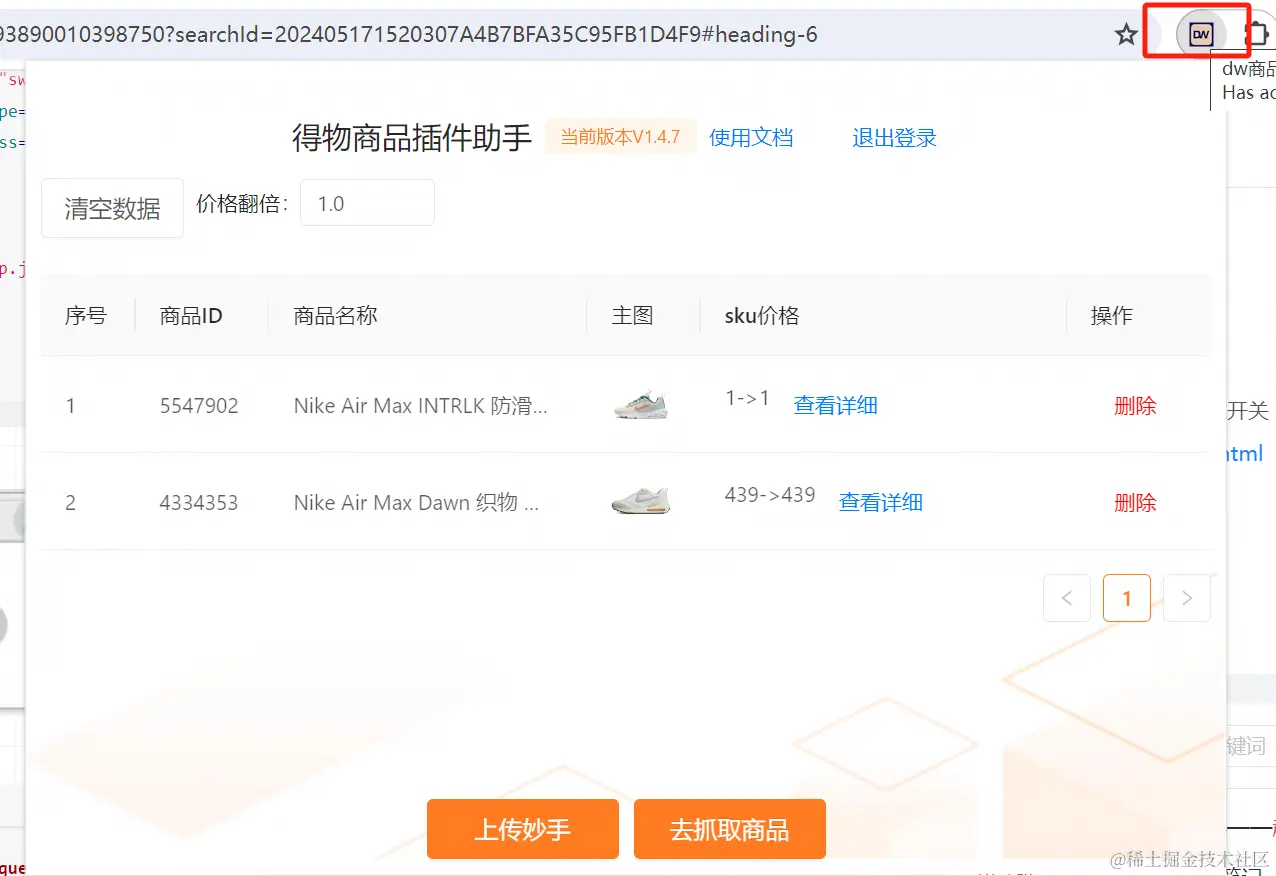
Task: Click the 得物商品插件助手 title
Action: [x=412, y=138]
